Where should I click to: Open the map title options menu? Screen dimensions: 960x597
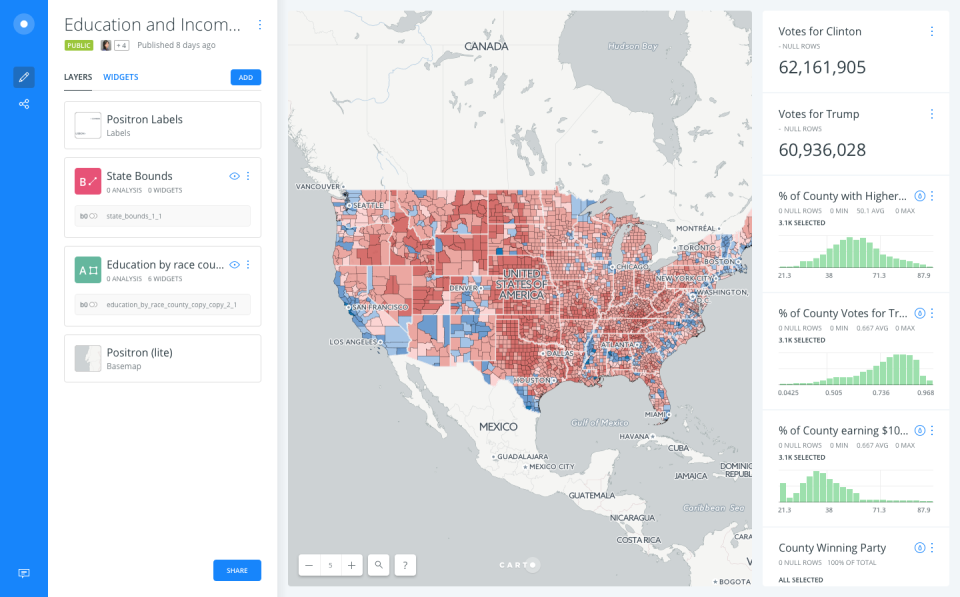point(260,25)
